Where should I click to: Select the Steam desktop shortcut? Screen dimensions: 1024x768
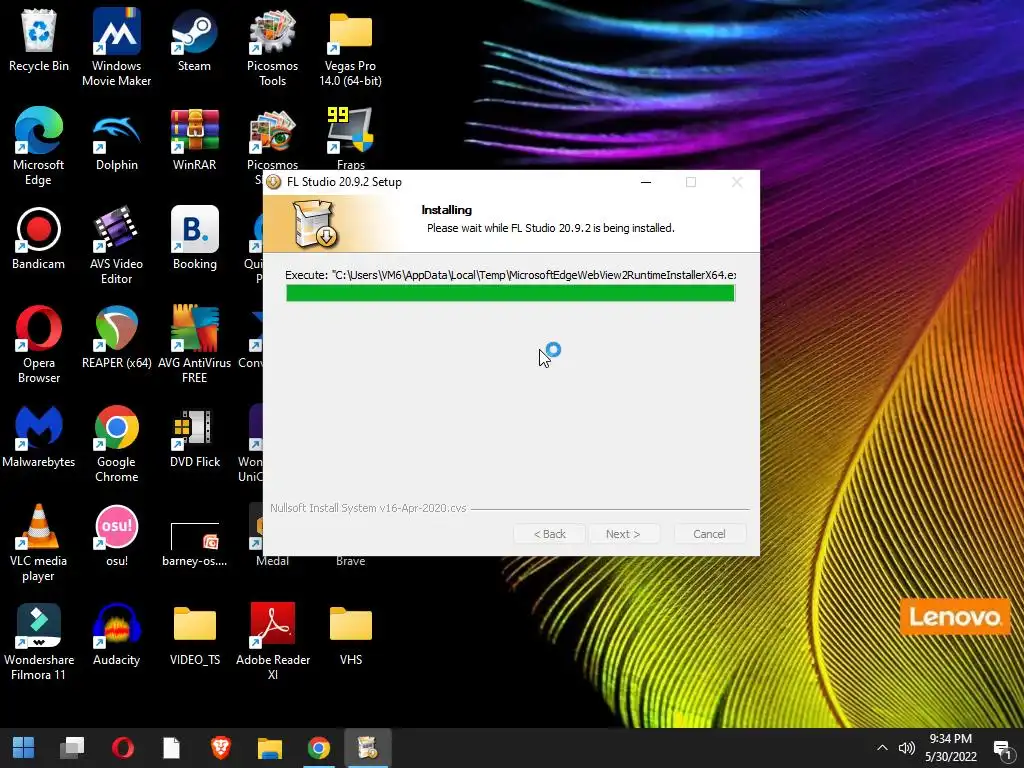click(194, 40)
